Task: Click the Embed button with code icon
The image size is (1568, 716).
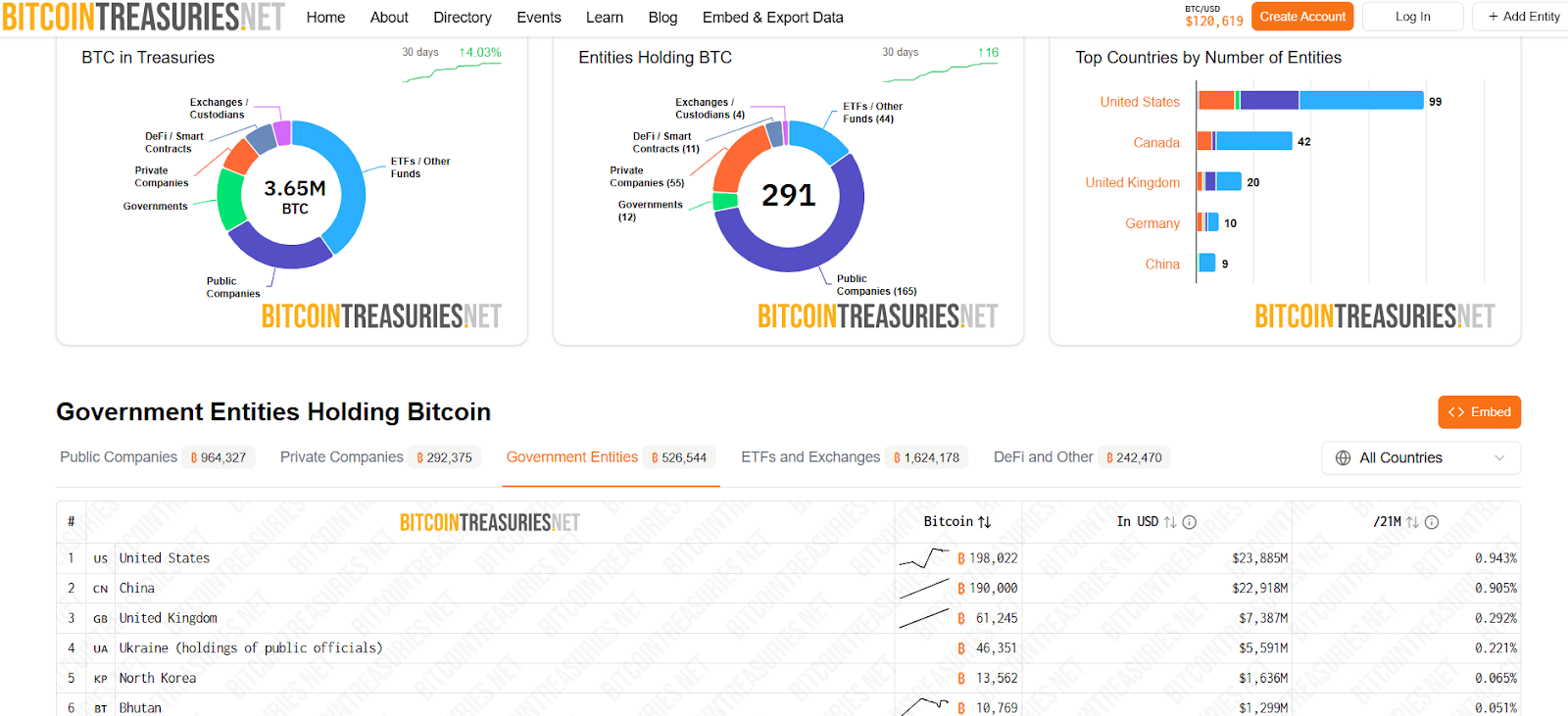Action: (x=1479, y=412)
